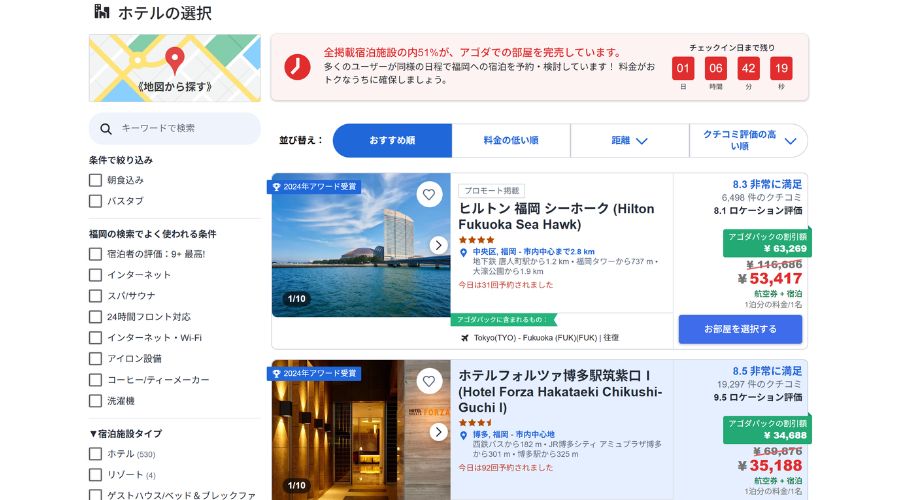Open the Hilton Sea Hawk hotel photo

pos(361,245)
